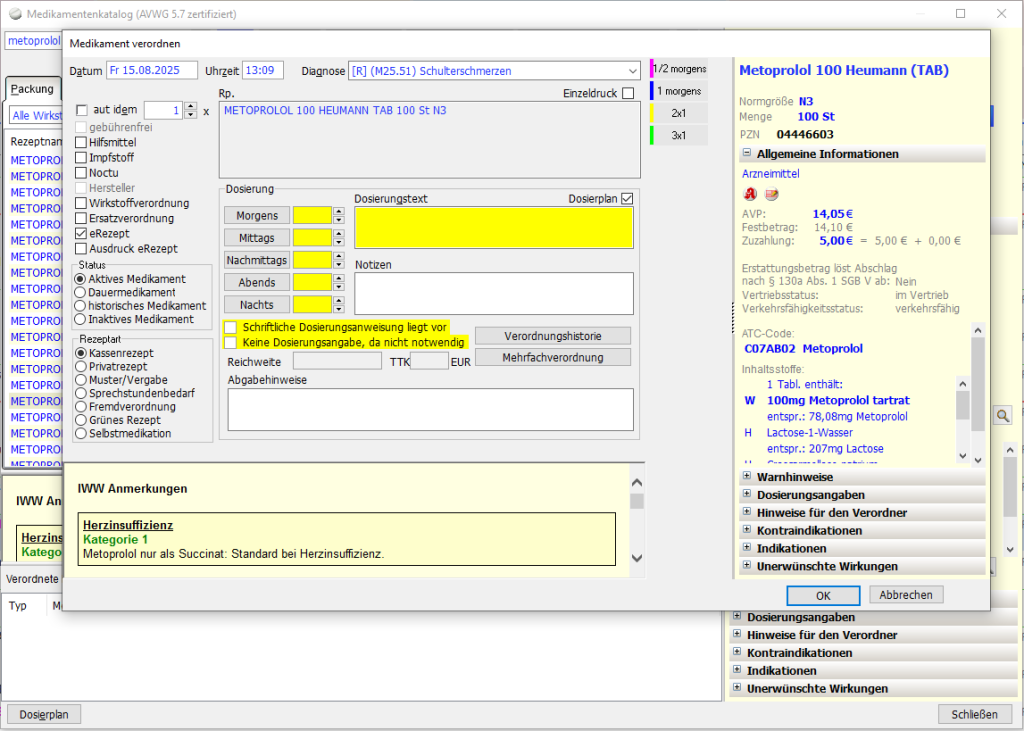Choose Inaktives Medikament status
This screenshot has height=731, width=1024.
click(x=81, y=319)
